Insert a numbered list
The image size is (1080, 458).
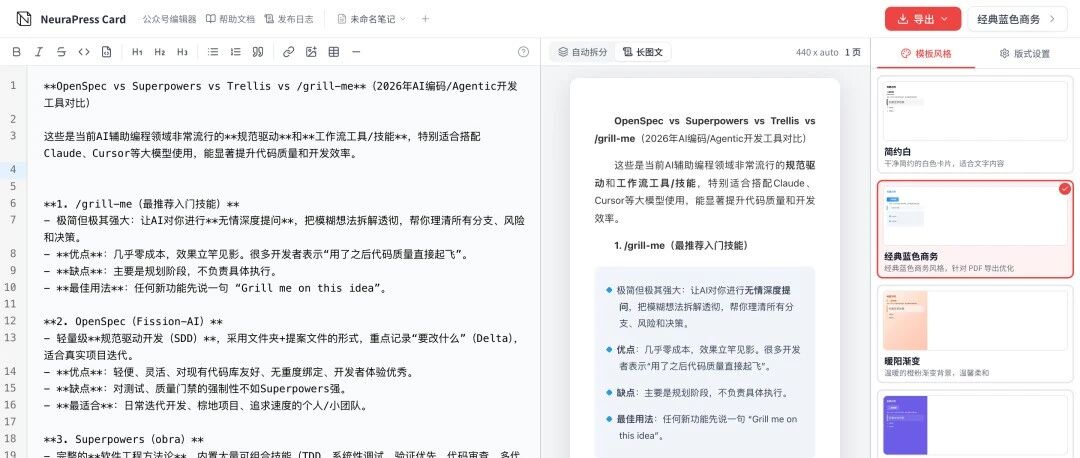click(236, 52)
